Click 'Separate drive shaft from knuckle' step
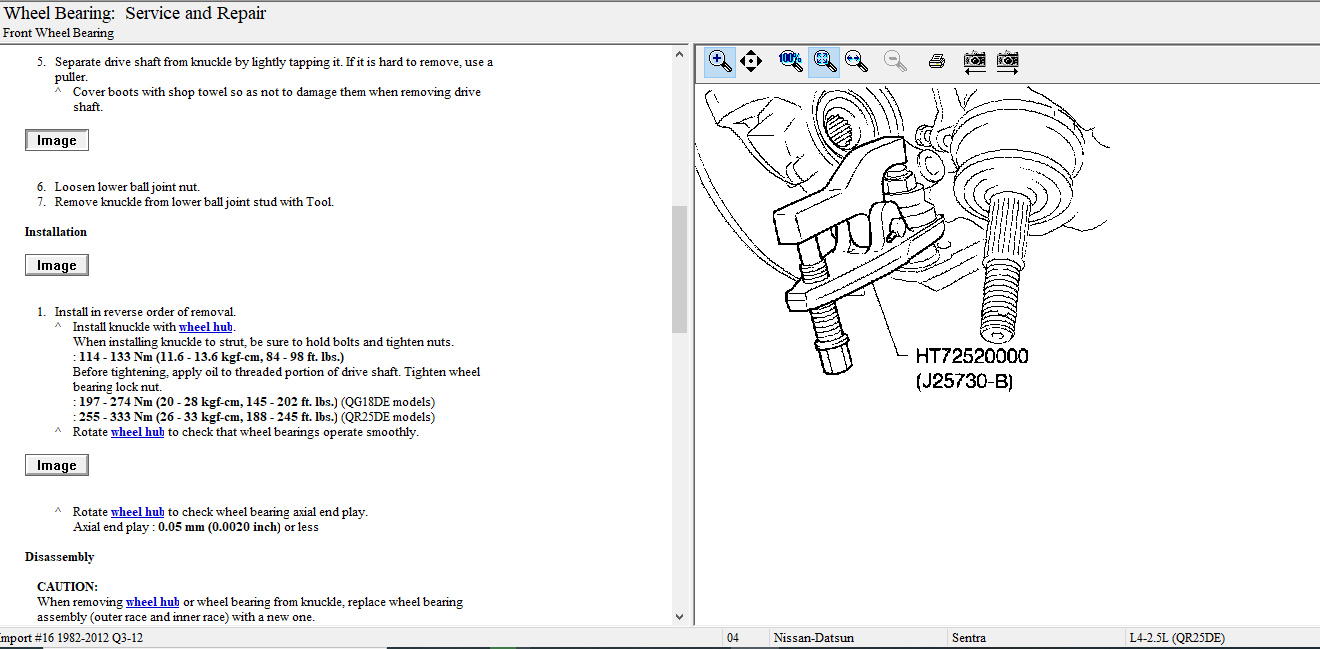The image size is (1320, 649). click(274, 69)
